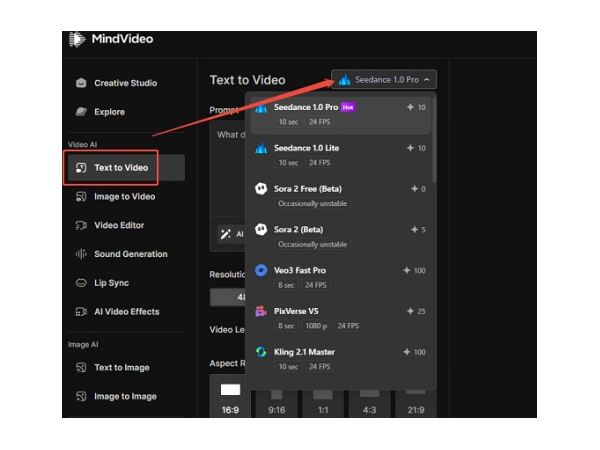600x450 pixels.
Task: Click the Veo3 Fast Pro logo icon
Action: click(261, 271)
